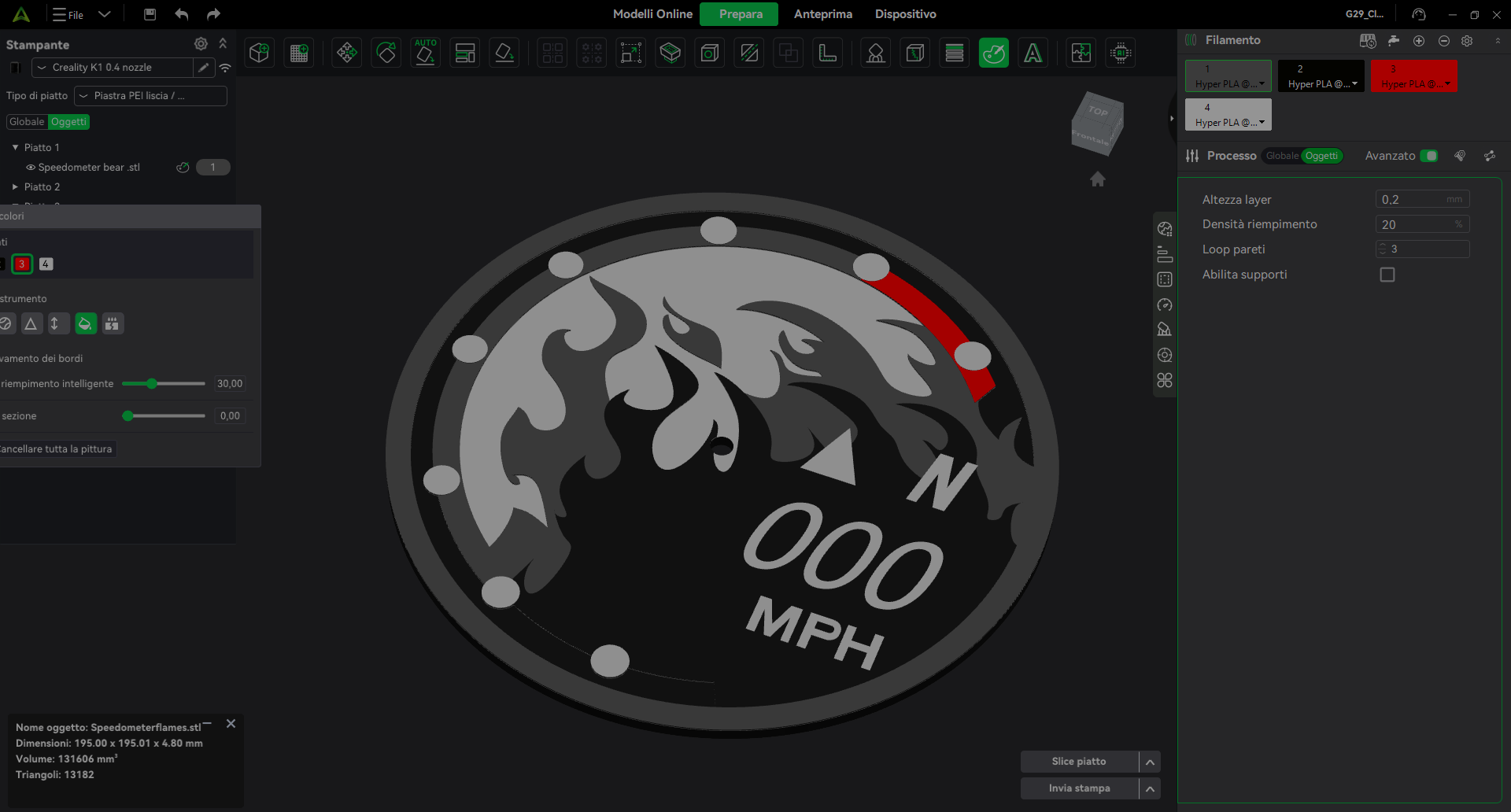
Task: Click the Add model cube icon
Action: (x=259, y=53)
